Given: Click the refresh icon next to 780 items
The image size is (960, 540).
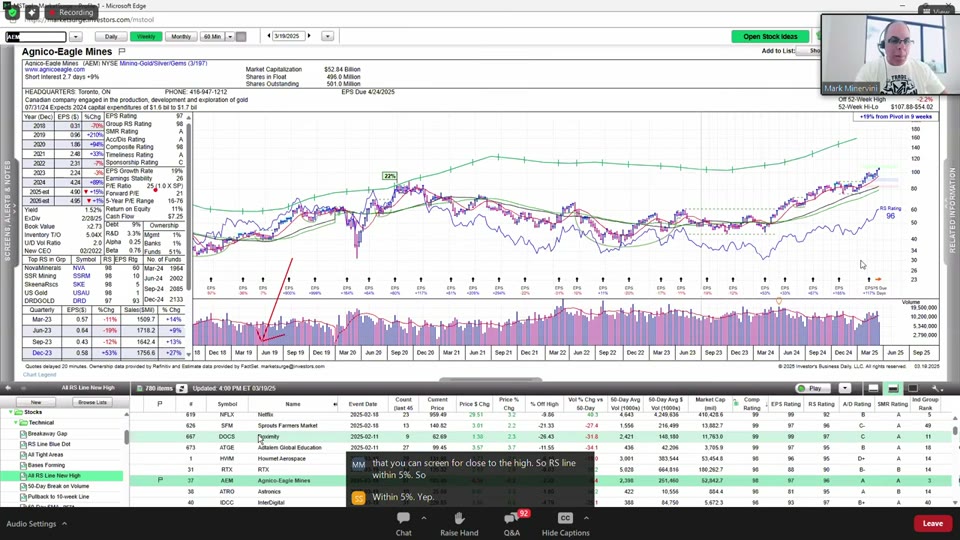Looking at the screenshot, I should (x=181, y=388).
